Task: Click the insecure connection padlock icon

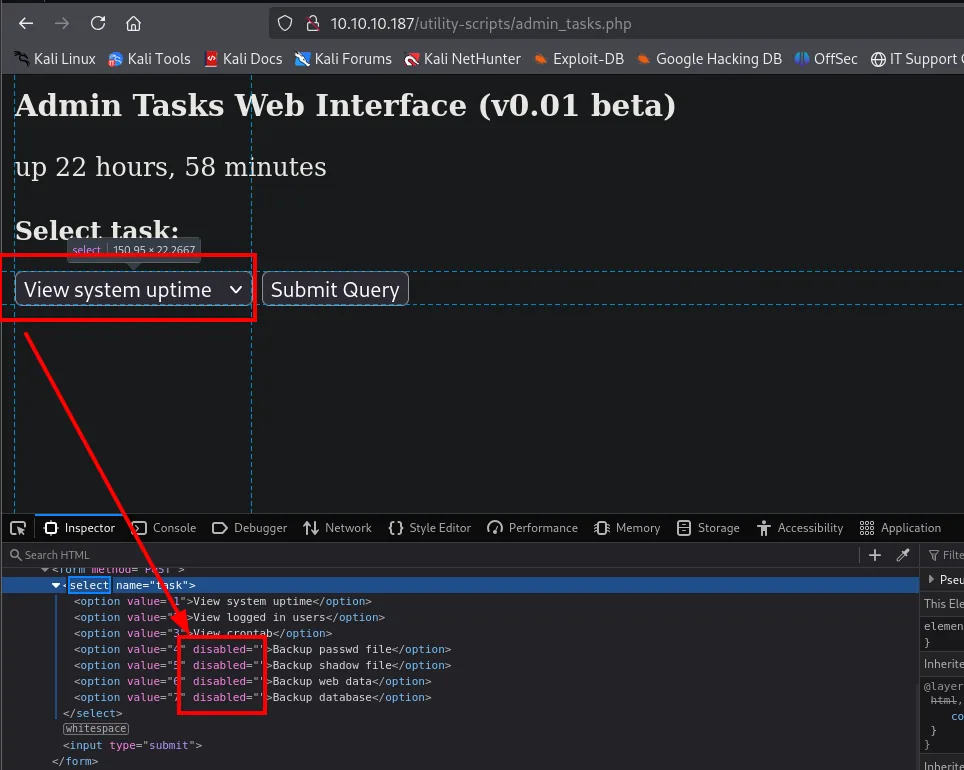Action: pyautogui.click(x=313, y=23)
